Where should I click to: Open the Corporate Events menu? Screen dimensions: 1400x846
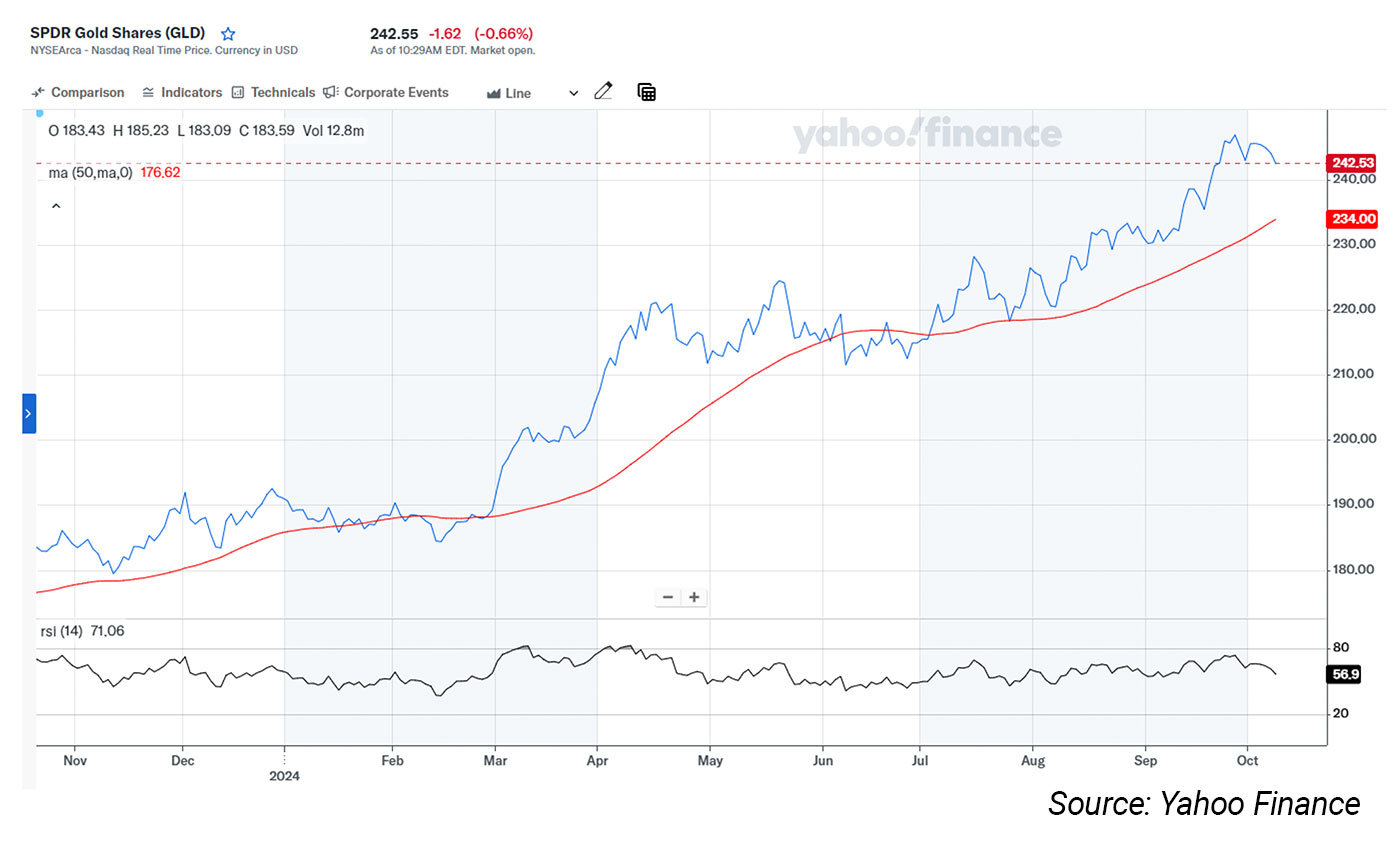click(396, 93)
